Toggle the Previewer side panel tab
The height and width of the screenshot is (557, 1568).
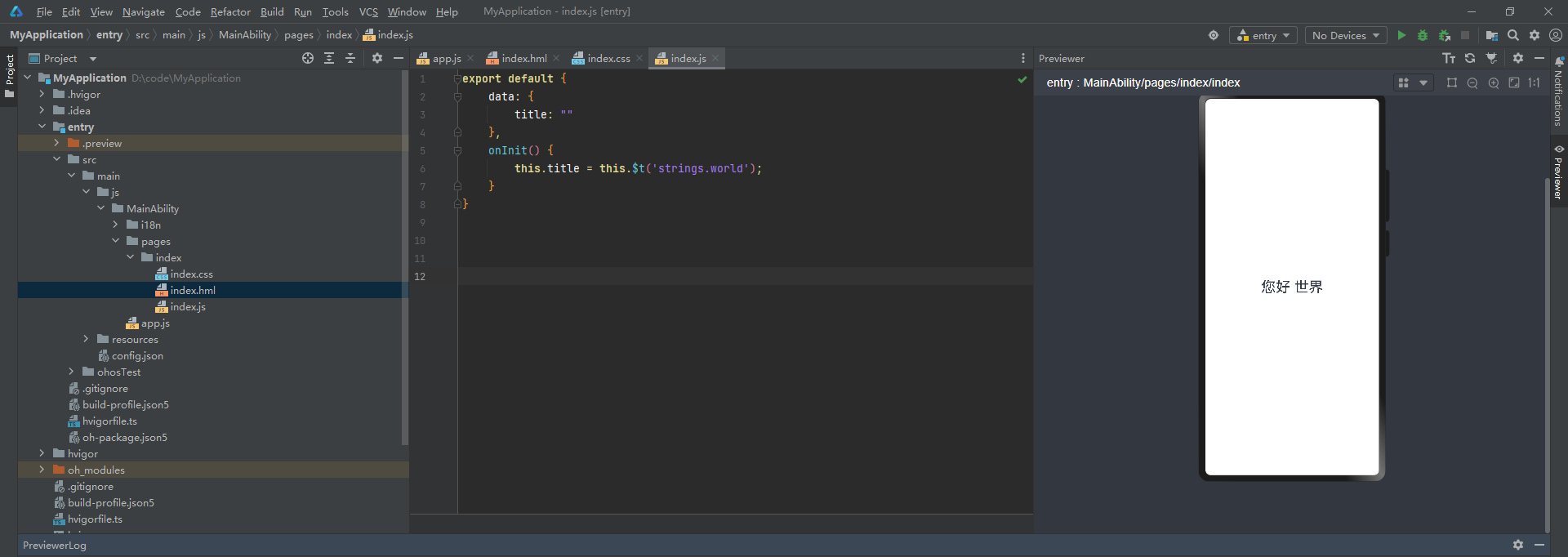click(x=1559, y=172)
